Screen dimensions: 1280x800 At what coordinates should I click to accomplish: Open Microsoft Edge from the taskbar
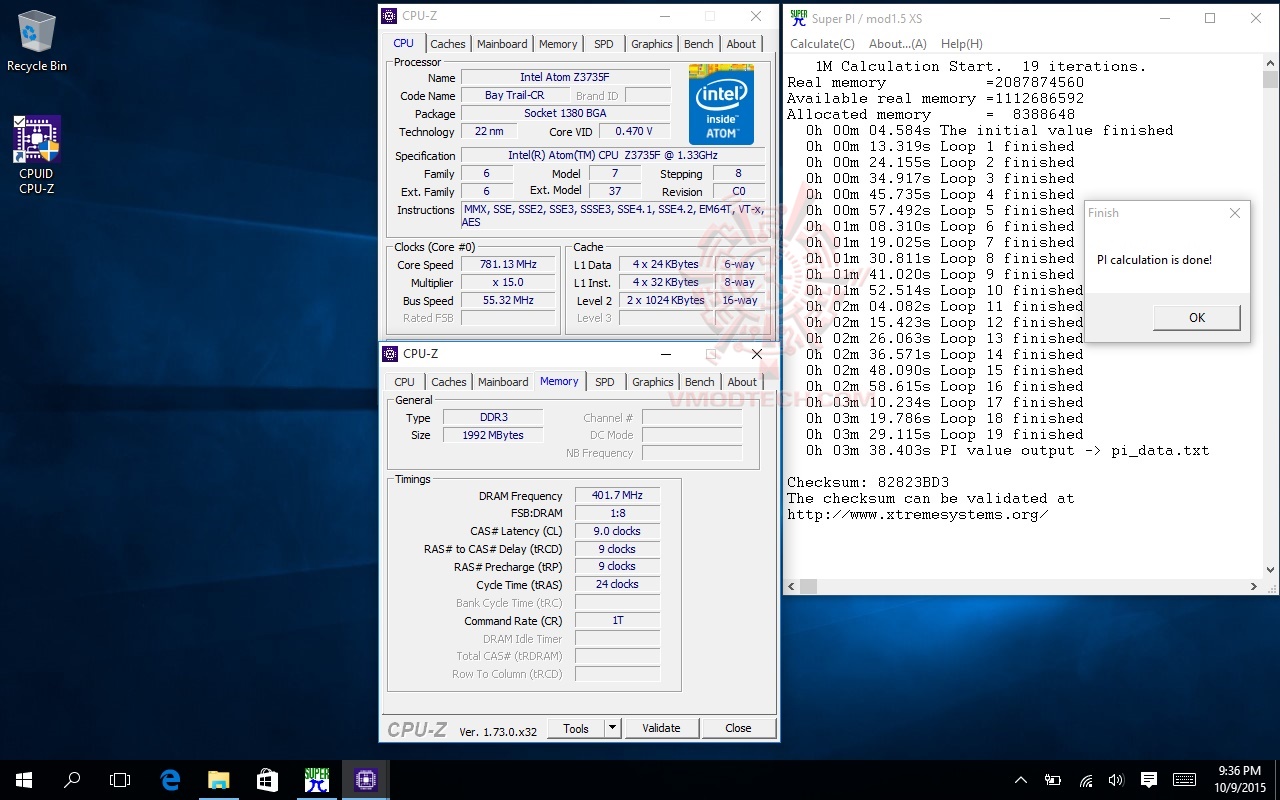pyautogui.click(x=170, y=780)
